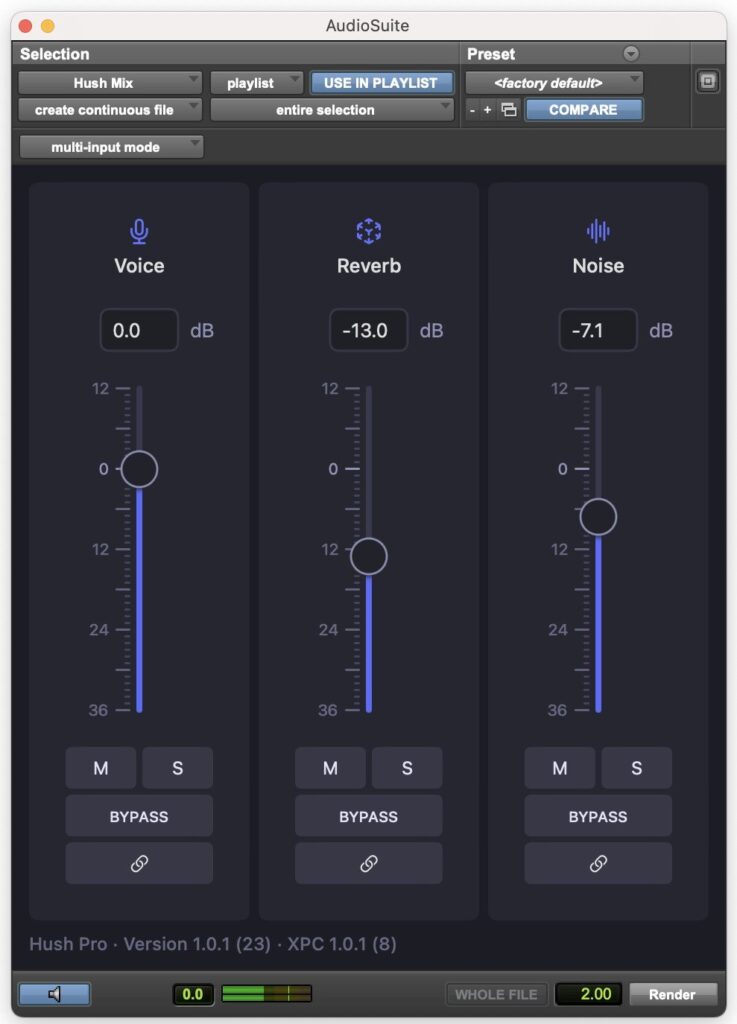Click the copy settings icon beside plus
The width and height of the screenshot is (737, 1024).
(x=509, y=110)
